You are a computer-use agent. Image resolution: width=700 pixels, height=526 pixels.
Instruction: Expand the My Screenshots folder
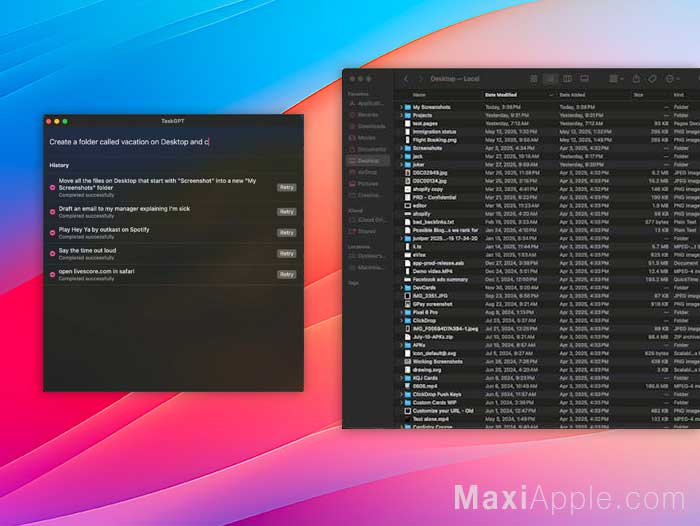401,107
